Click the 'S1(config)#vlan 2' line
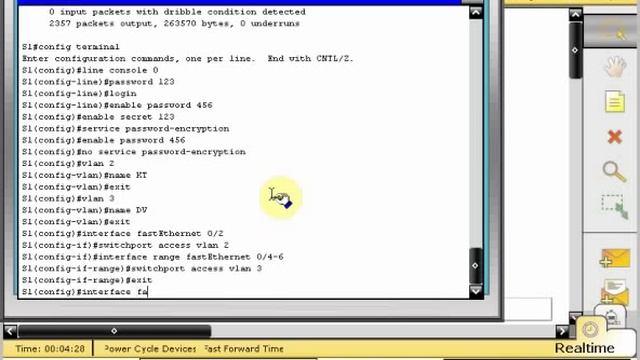 [68, 163]
